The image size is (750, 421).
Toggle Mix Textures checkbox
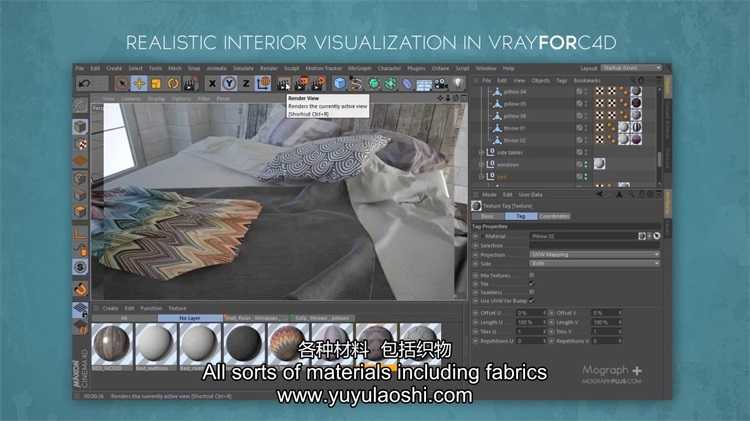(x=532, y=276)
